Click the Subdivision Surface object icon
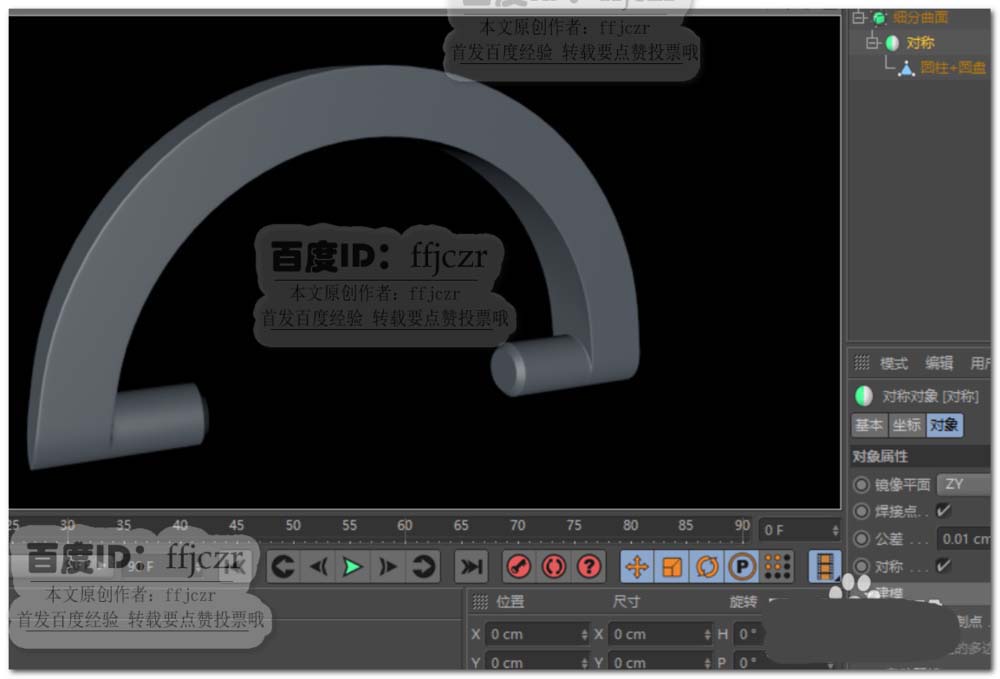 (879, 17)
